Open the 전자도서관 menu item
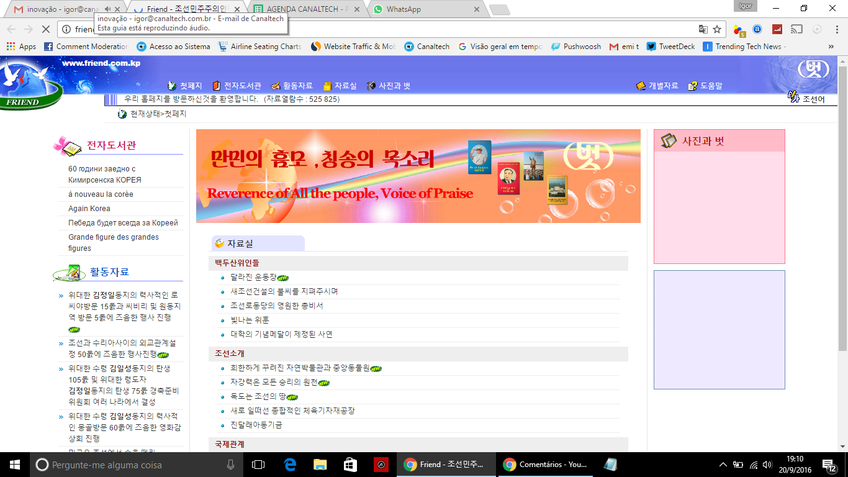The image size is (848, 477). click(x=236, y=85)
